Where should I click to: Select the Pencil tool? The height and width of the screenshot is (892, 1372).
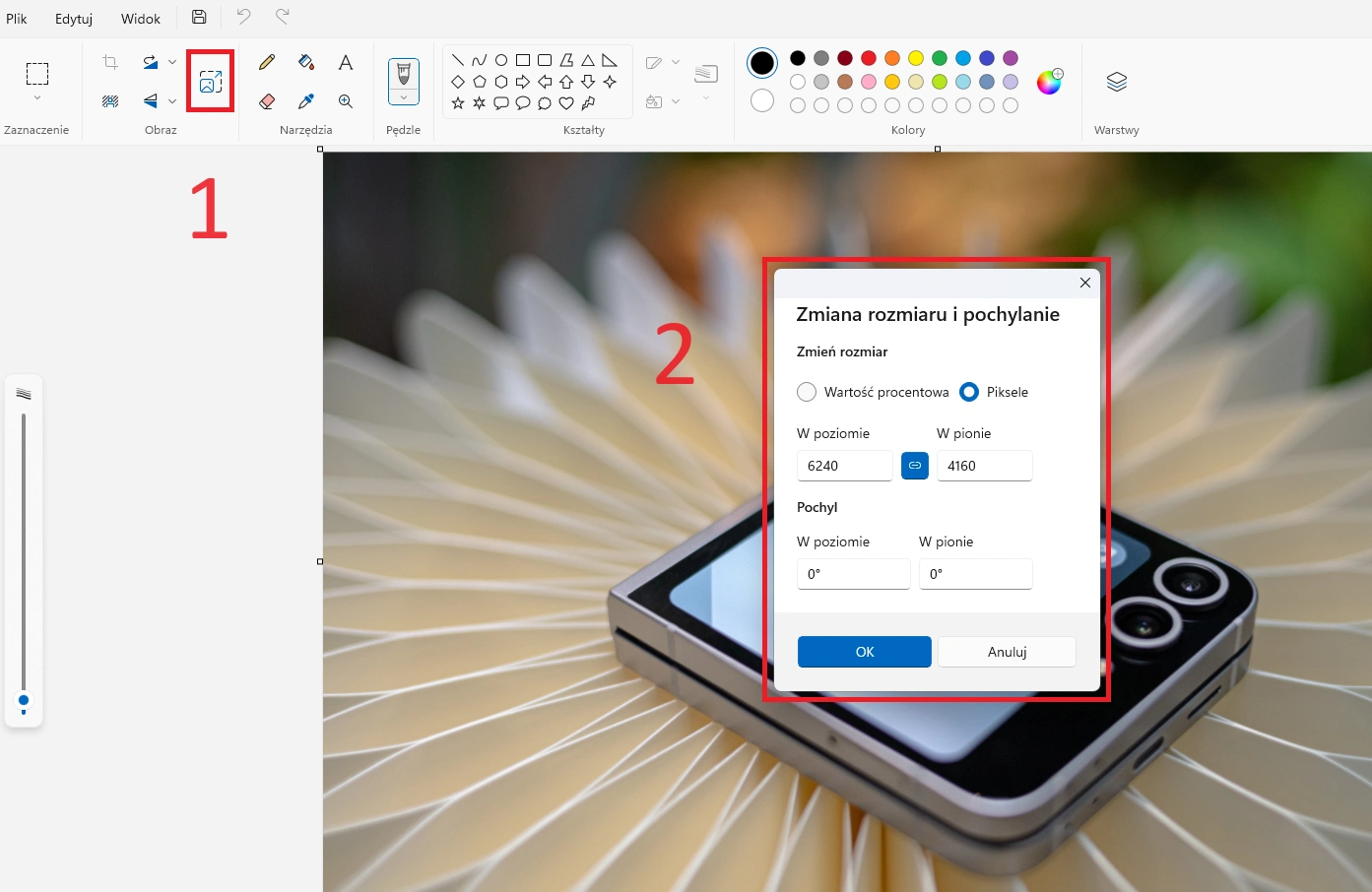pyautogui.click(x=267, y=62)
